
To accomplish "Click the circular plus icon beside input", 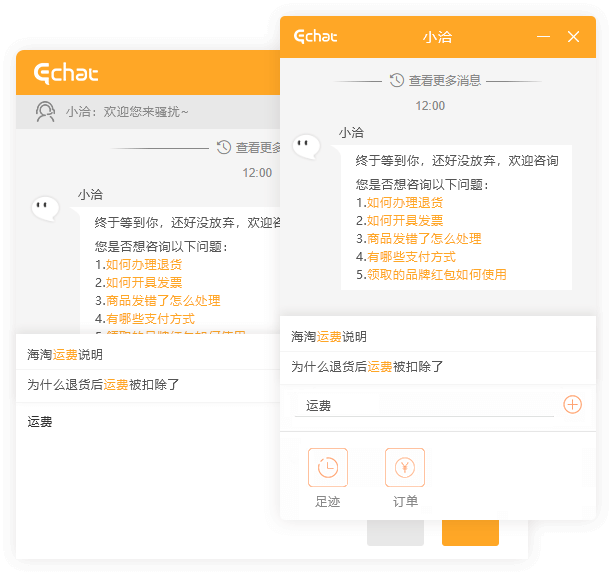I will [x=573, y=405].
